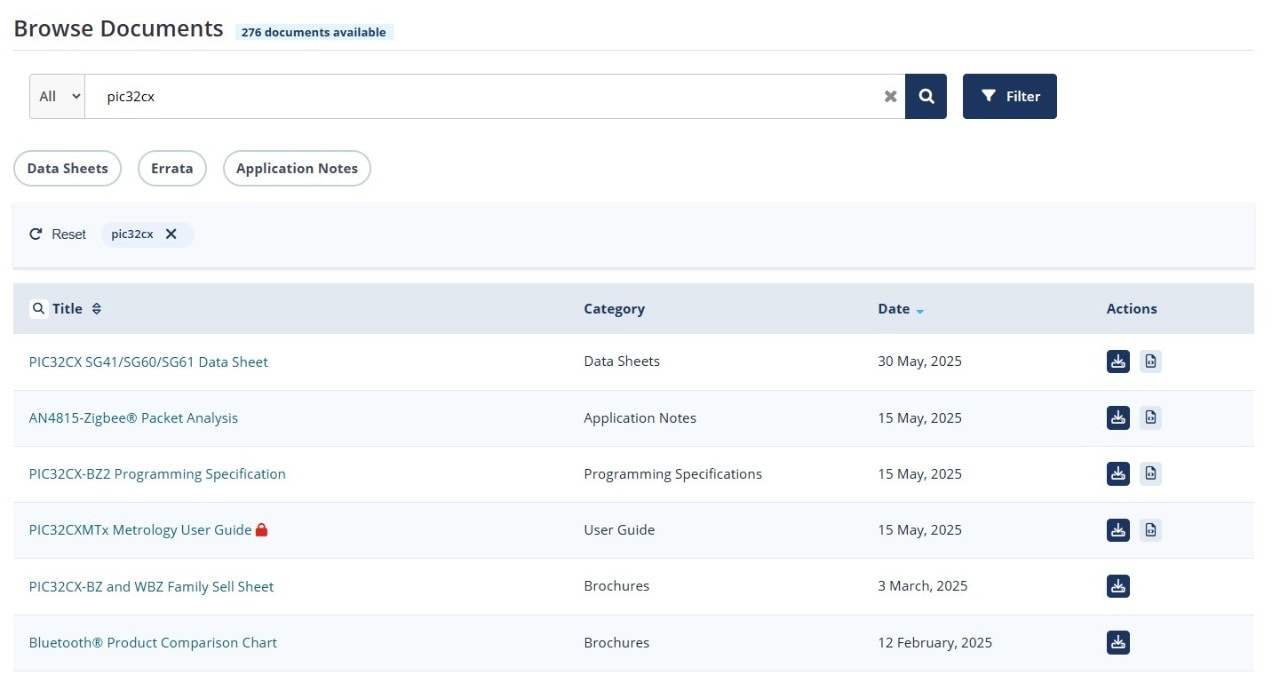
Task: Download Bluetooth Product Comparison Chart
Action: pyautogui.click(x=1118, y=642)
